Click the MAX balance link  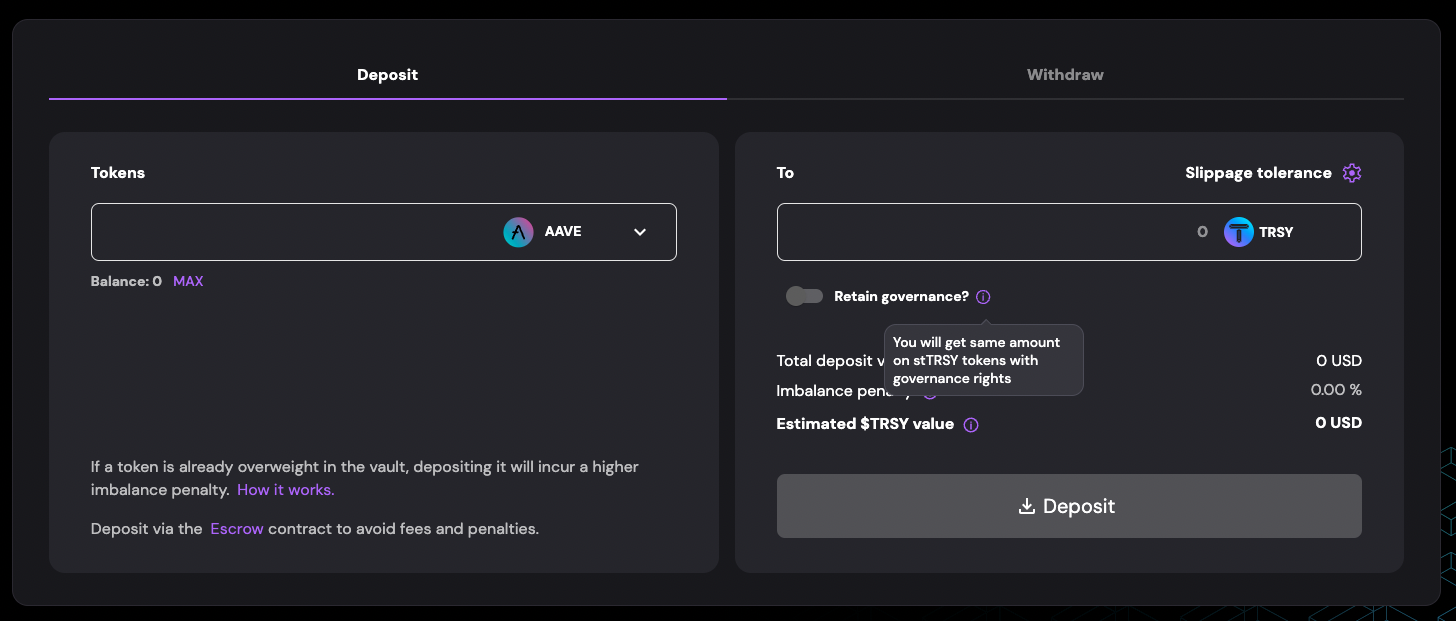tap(188, 281)
